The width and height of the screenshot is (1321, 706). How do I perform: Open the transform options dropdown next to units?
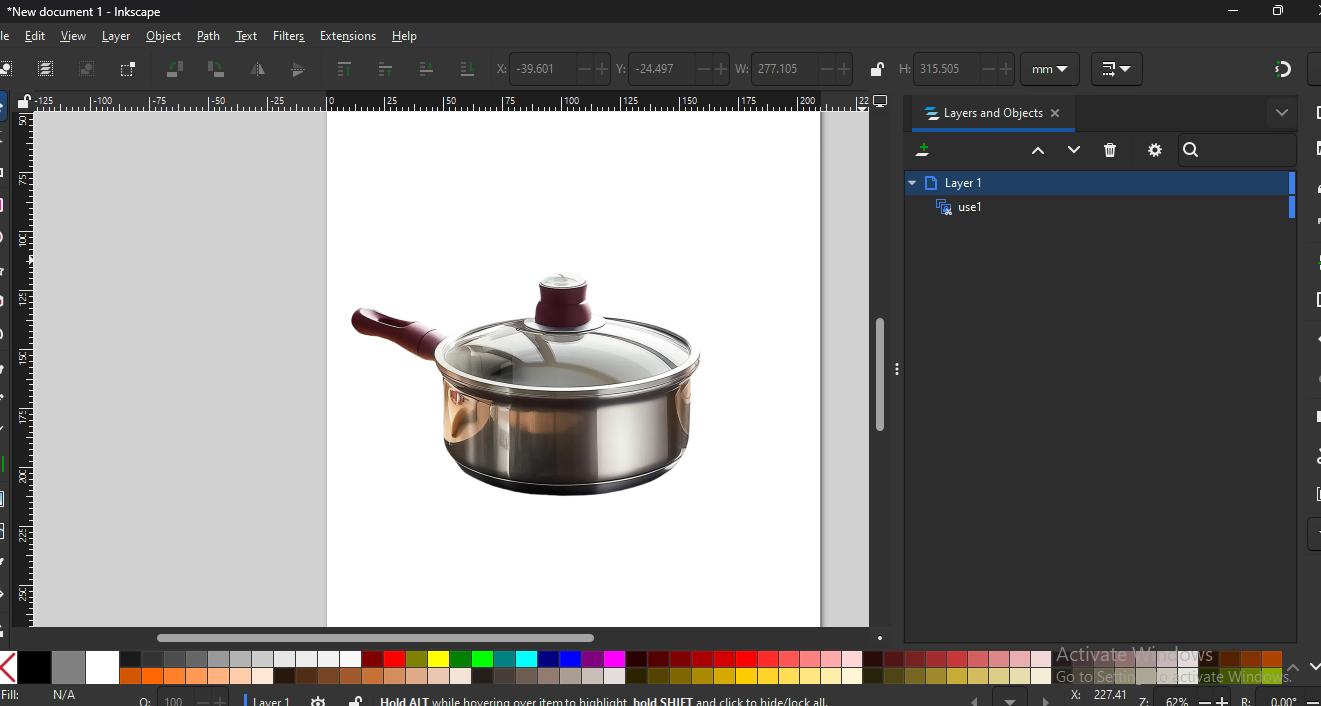pyautogui.click(x=1115, y=69)
